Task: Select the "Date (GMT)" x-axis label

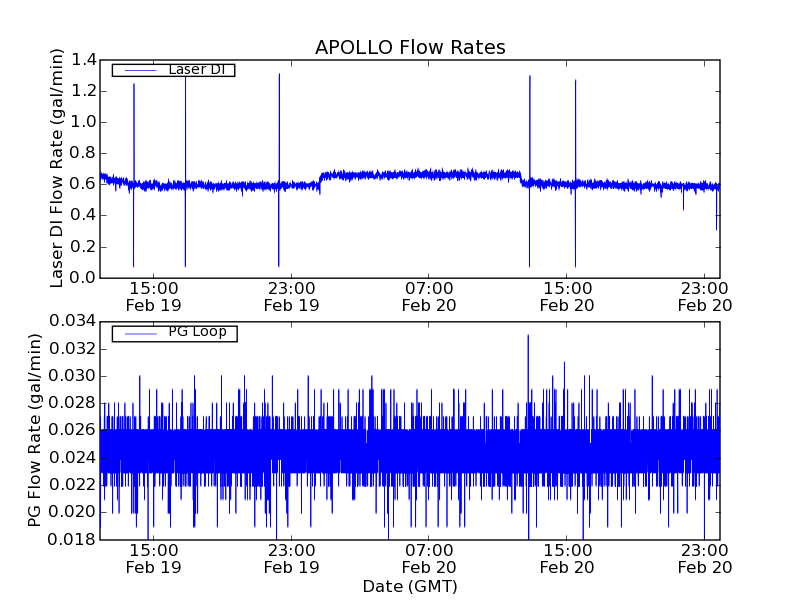Action: tap(410, 586)
